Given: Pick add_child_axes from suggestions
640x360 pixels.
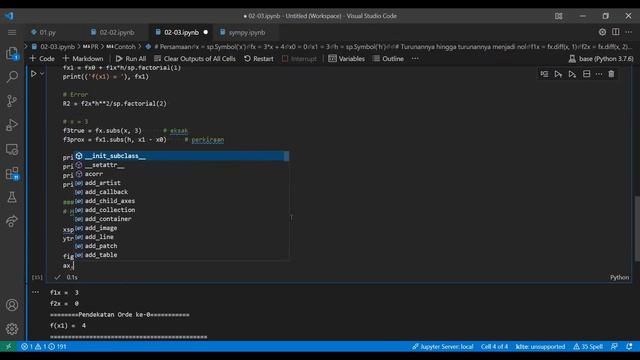Looking at the screenshot, I should point(181,201).
